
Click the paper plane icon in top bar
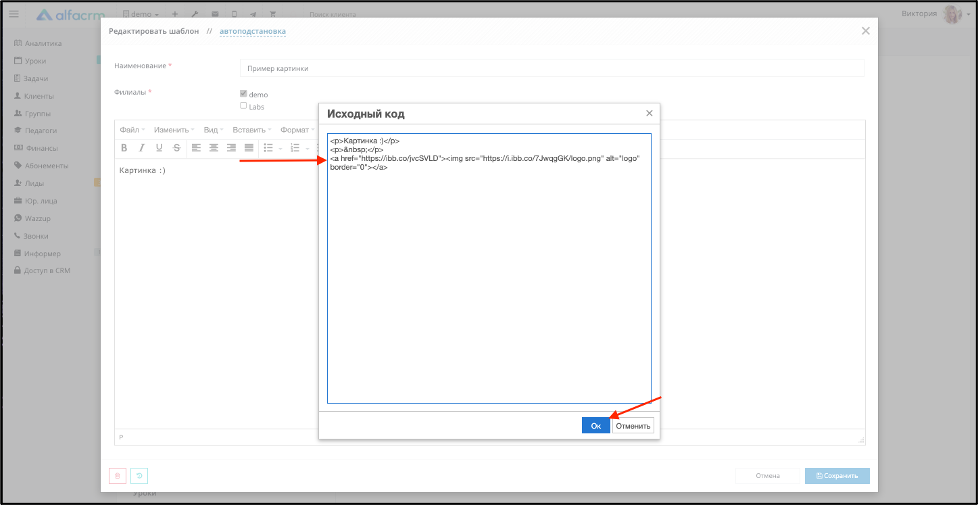[x=253, y=14]
